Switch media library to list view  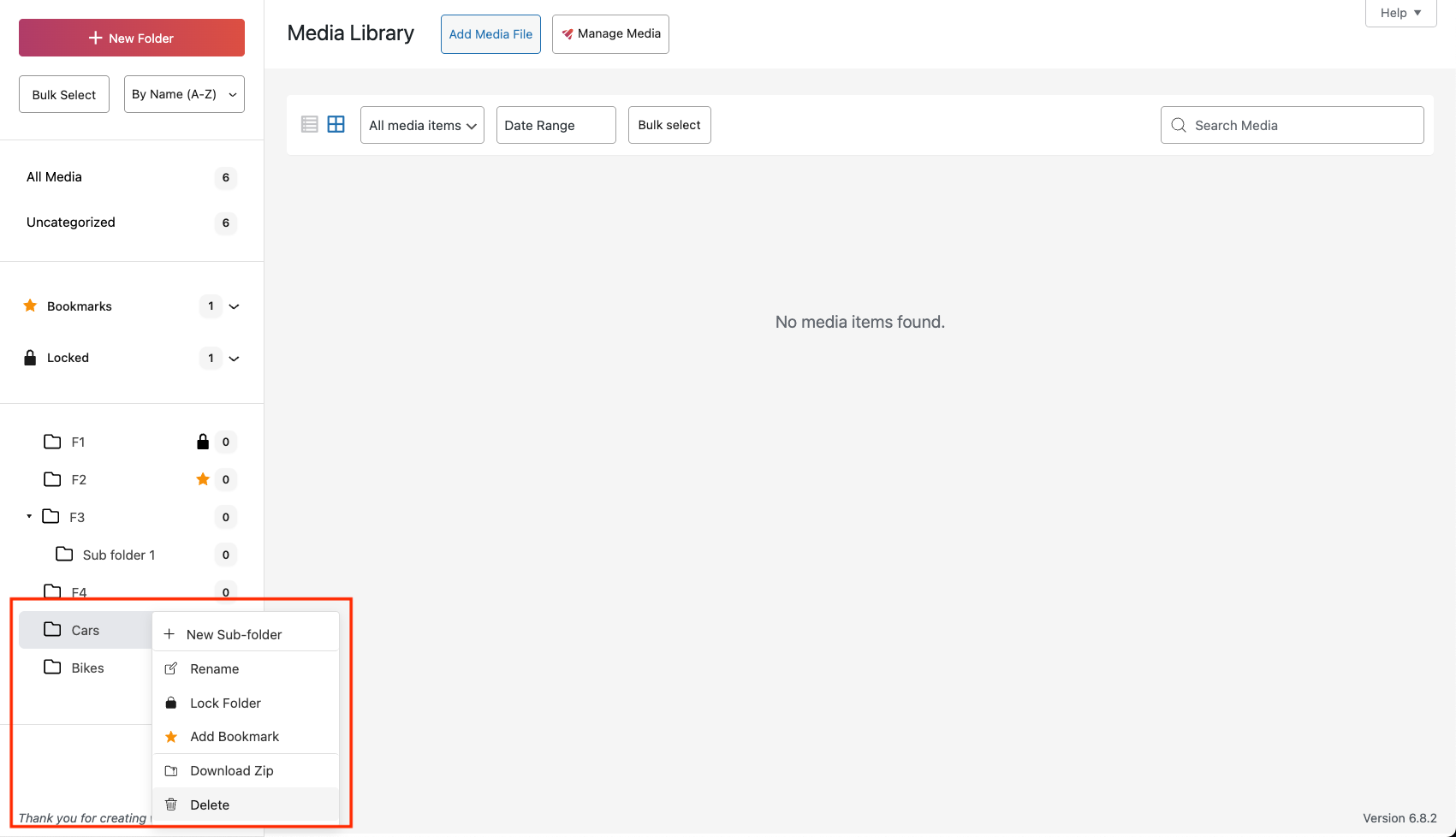coord(309,124)
